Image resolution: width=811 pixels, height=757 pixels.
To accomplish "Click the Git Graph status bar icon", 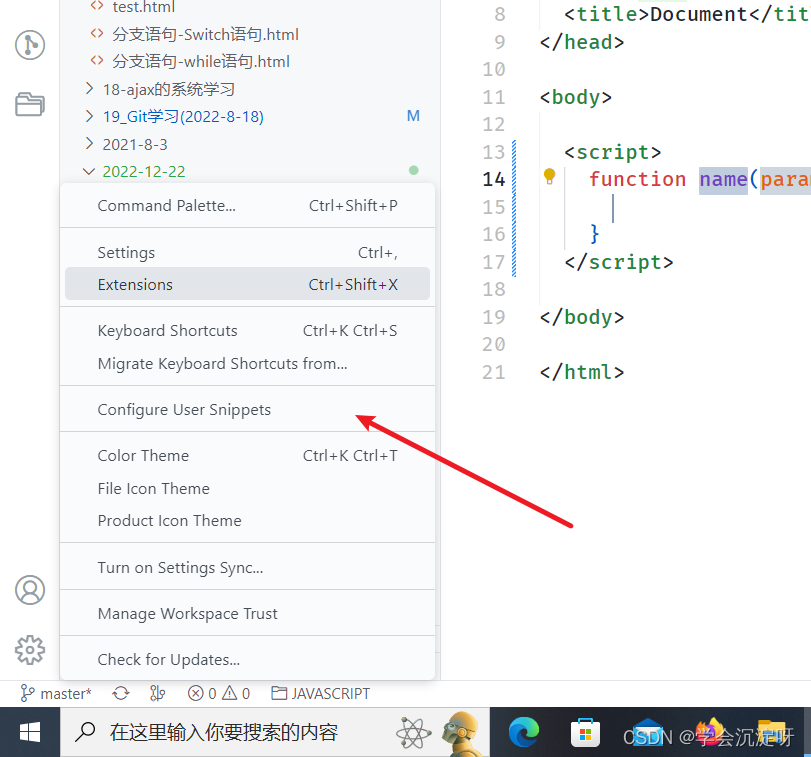I will click(158, 693).
